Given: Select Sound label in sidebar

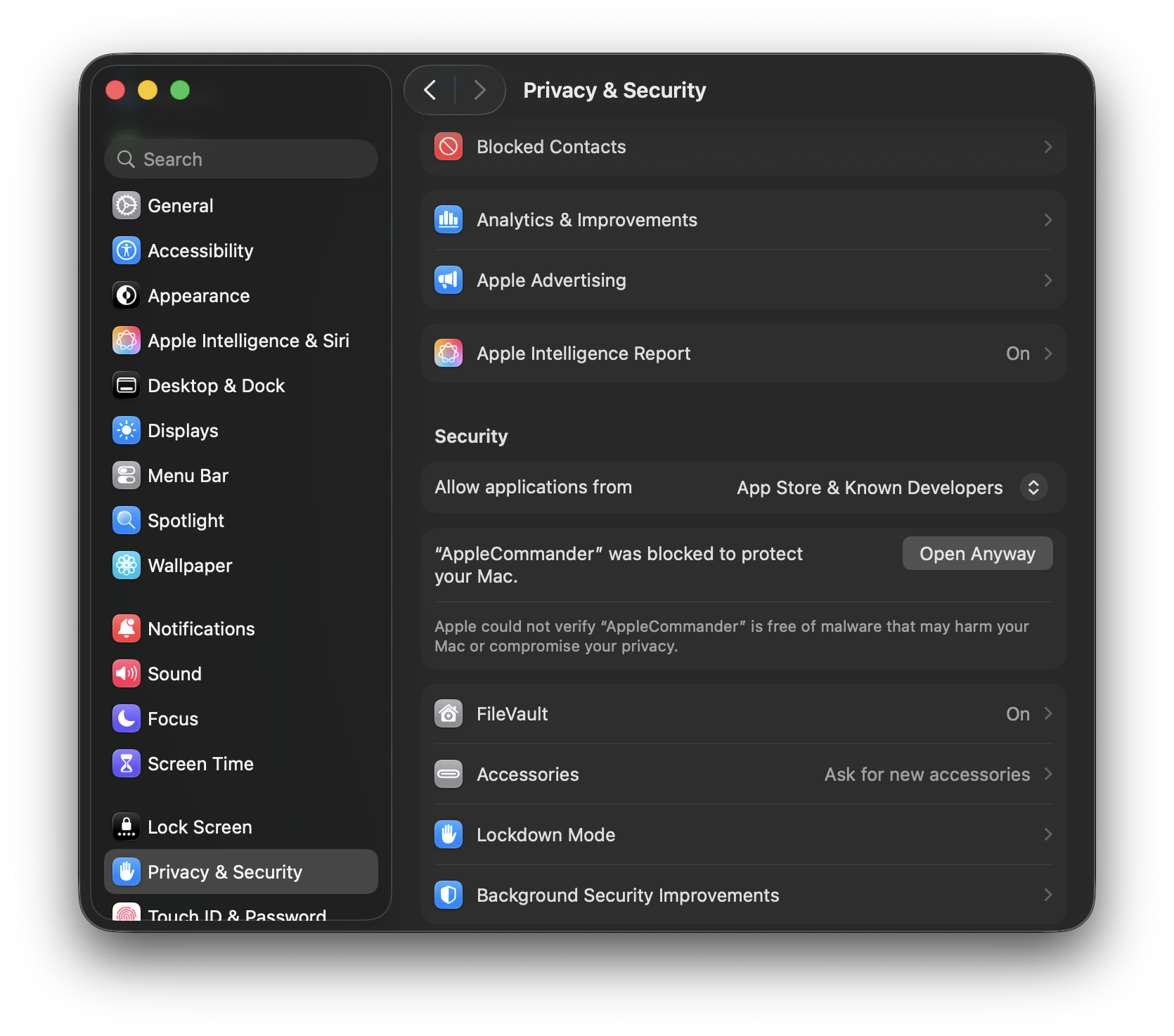Looking at the screenshot, I should (174, 674).
